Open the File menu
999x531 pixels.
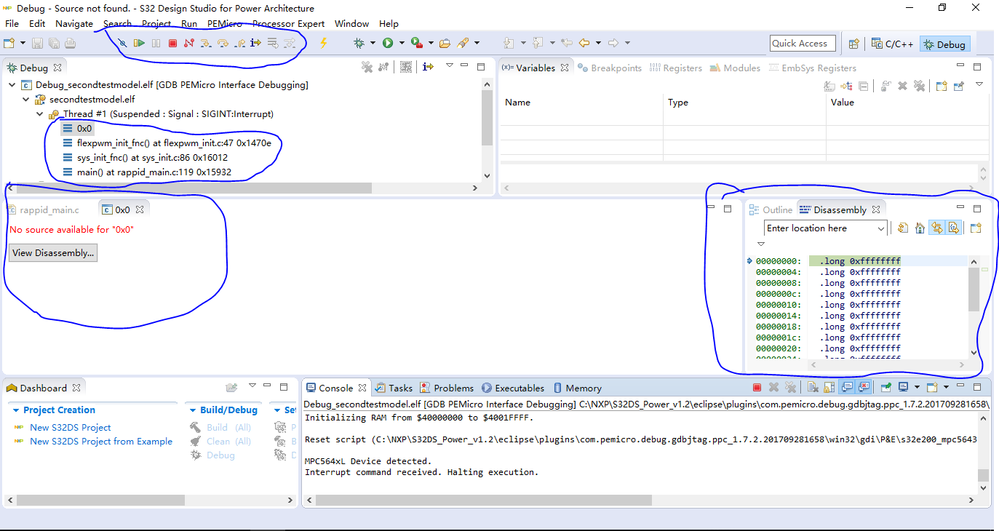point(11,24)
